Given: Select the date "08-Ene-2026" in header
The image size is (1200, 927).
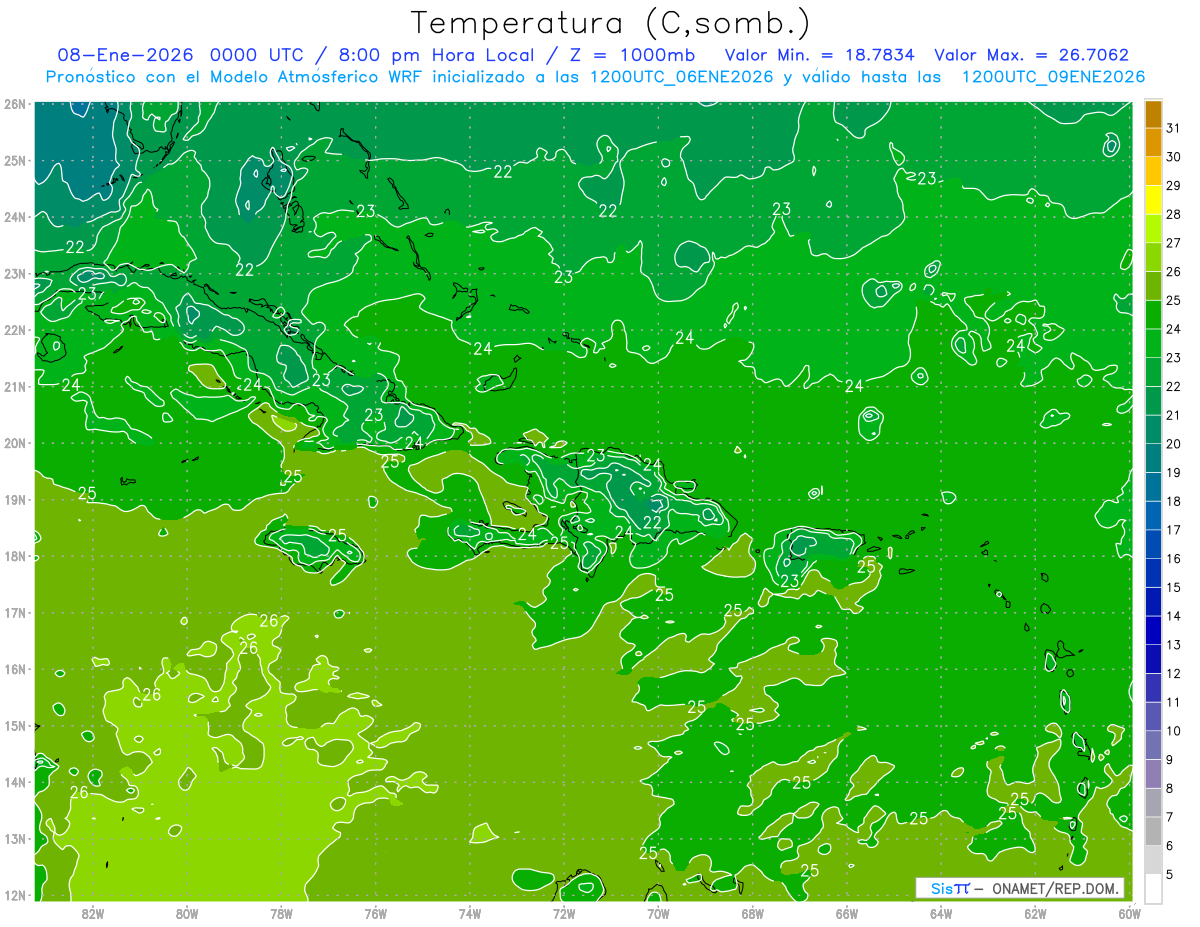Looking at the screenshot, I should coord(127,55).
